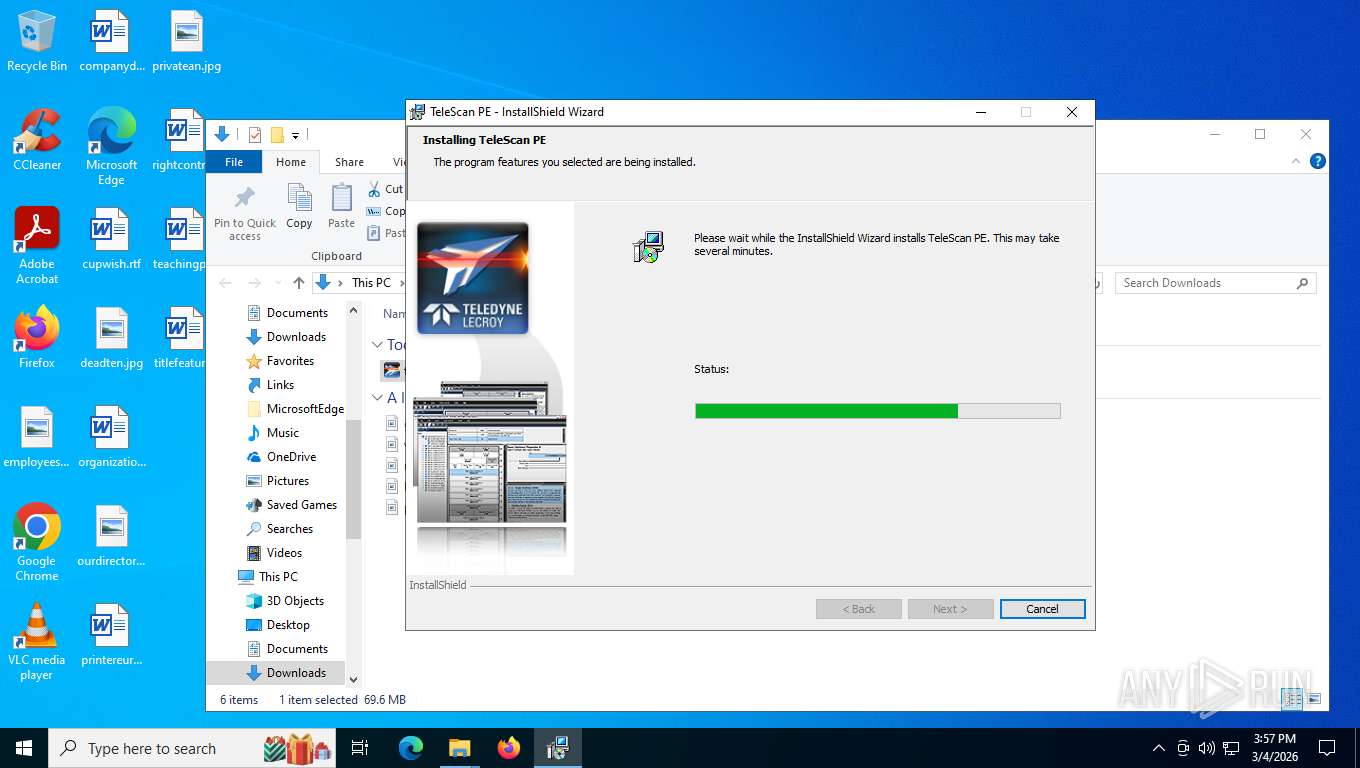This screenshot has height=768, width=1360.
Task: Open Firefox desktop shortcut
Action: 37,338
